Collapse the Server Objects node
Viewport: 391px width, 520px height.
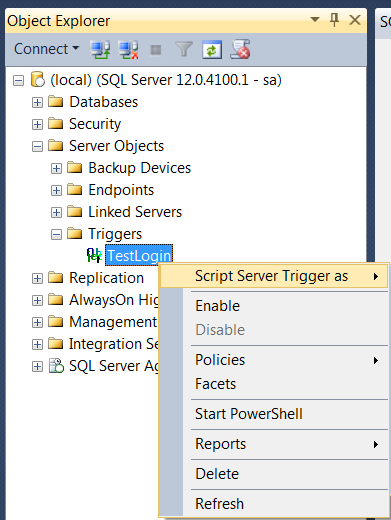point(37,146)
